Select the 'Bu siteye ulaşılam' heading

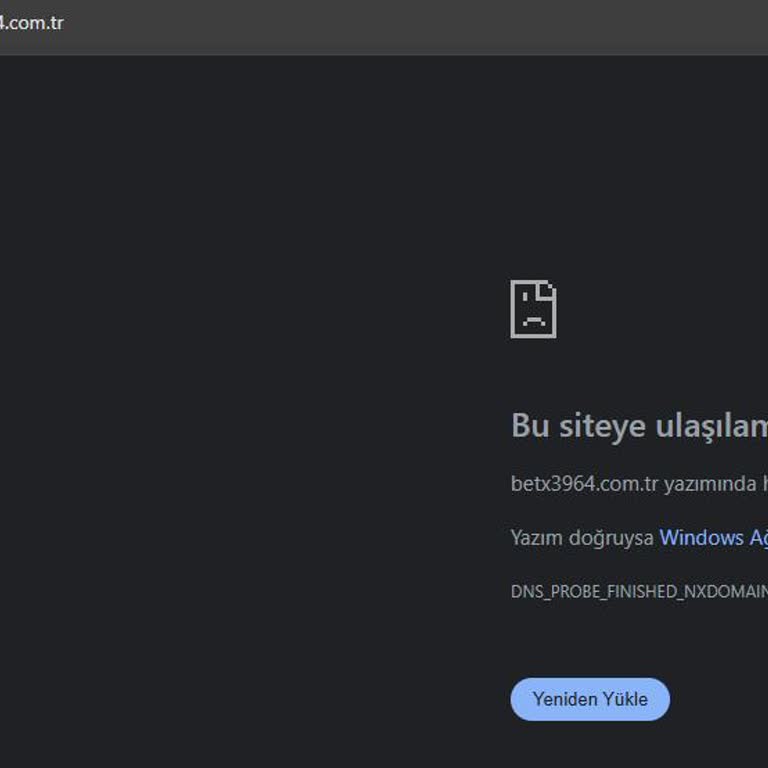[639, 426]
